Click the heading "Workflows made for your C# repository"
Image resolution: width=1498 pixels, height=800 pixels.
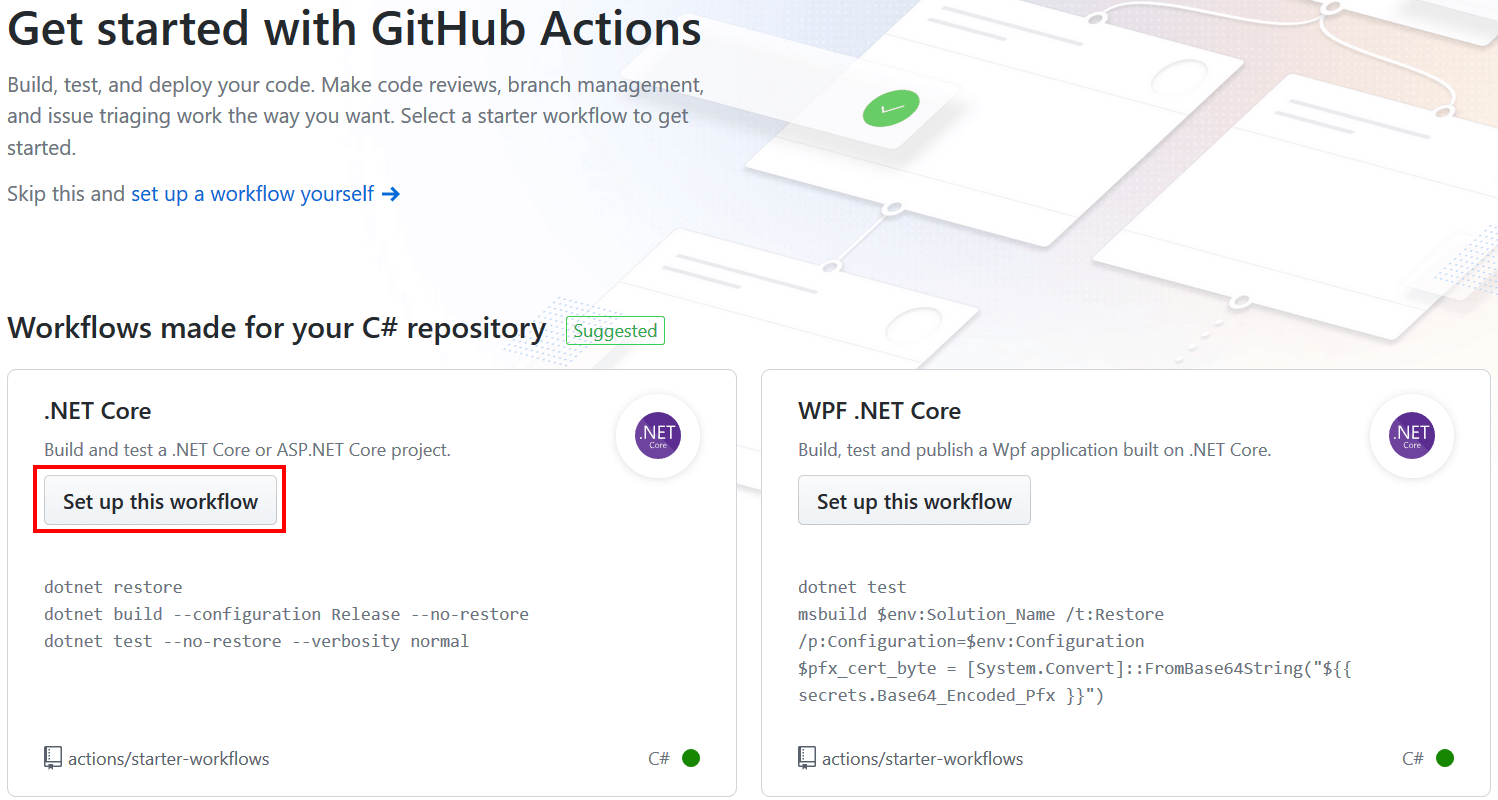pos(276,327)
